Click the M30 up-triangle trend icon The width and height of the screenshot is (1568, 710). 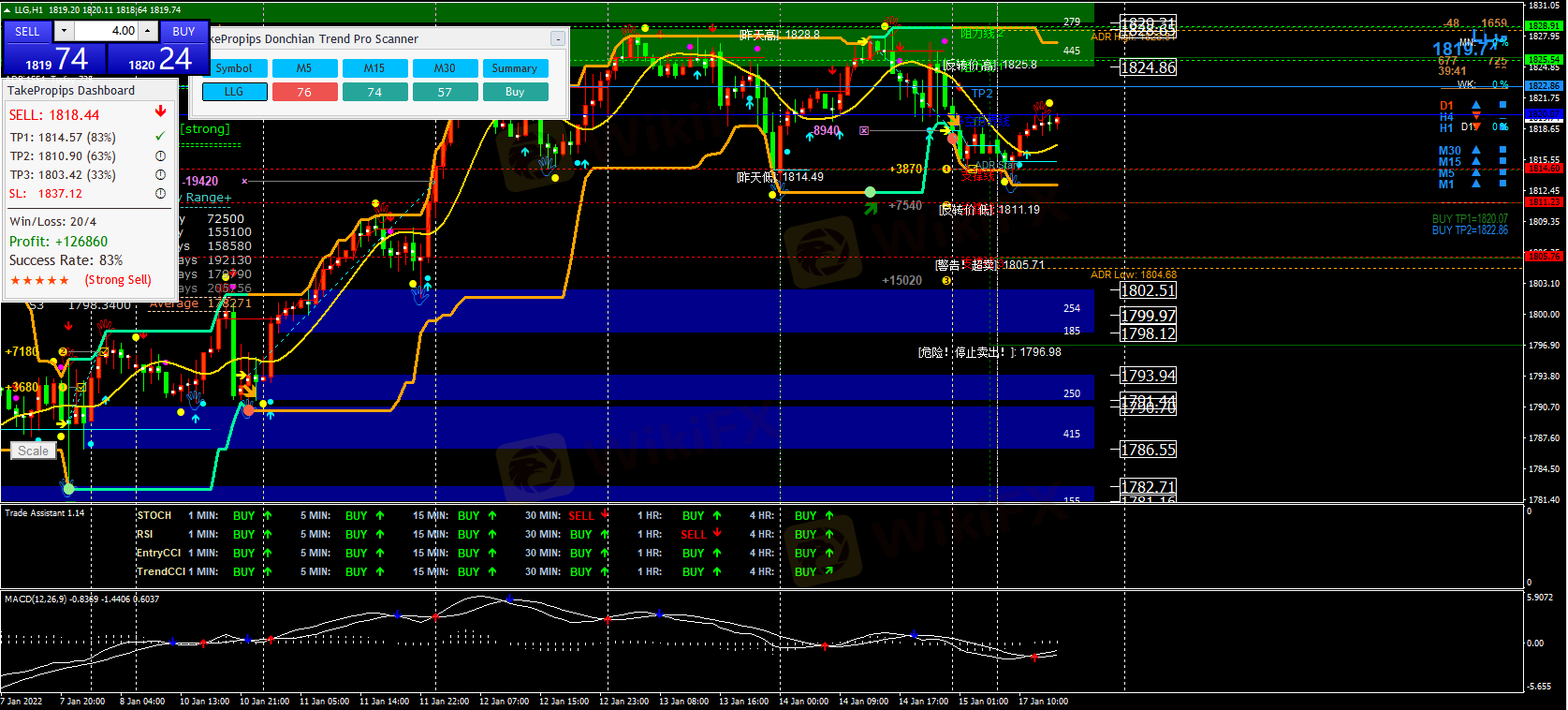click(1476, 150)
